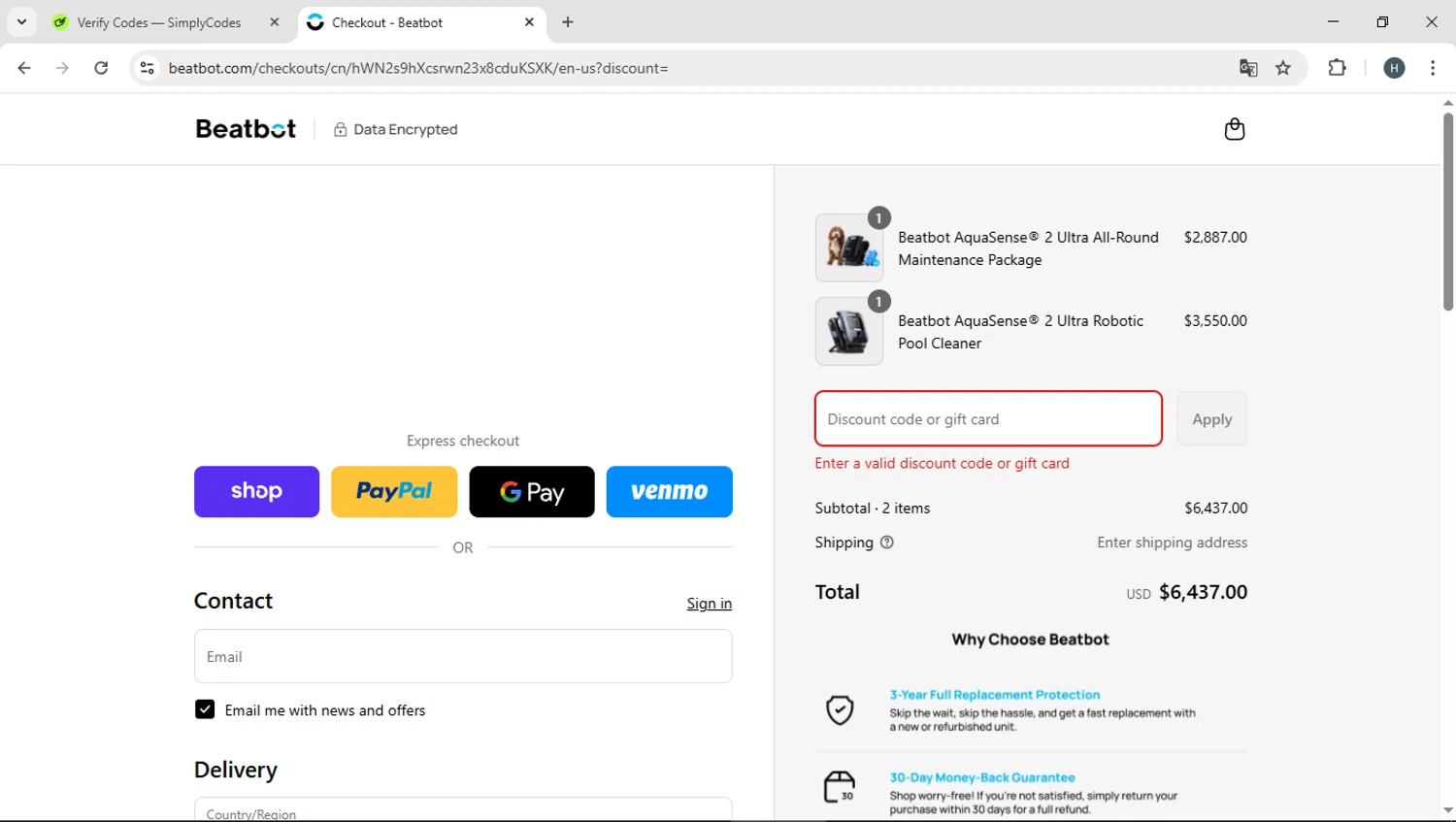Pay with the Google Pay button
The width and height of the screenshot is (1456, 822).
pyautogui.click(x=532, y=491)
